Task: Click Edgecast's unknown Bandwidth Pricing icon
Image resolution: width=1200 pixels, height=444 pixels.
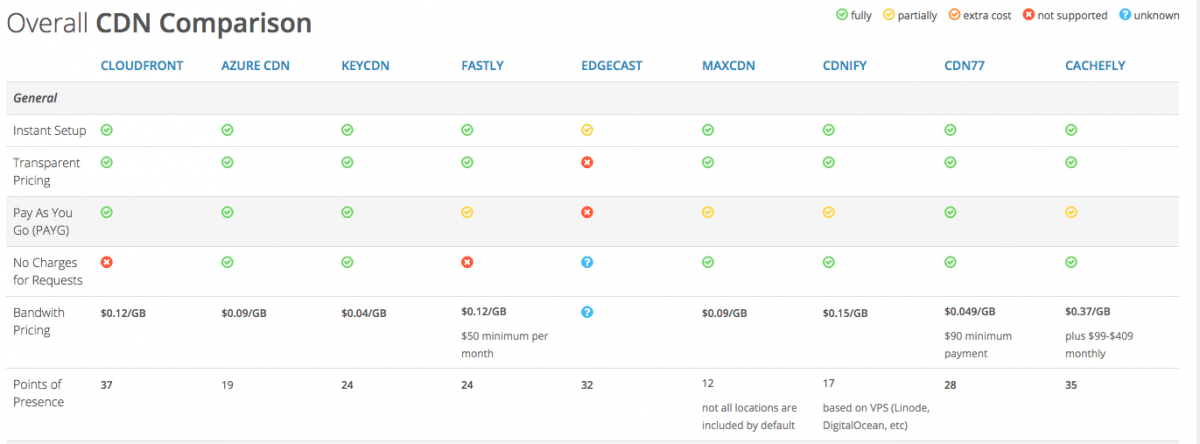Action: click(x=587, y=312)
